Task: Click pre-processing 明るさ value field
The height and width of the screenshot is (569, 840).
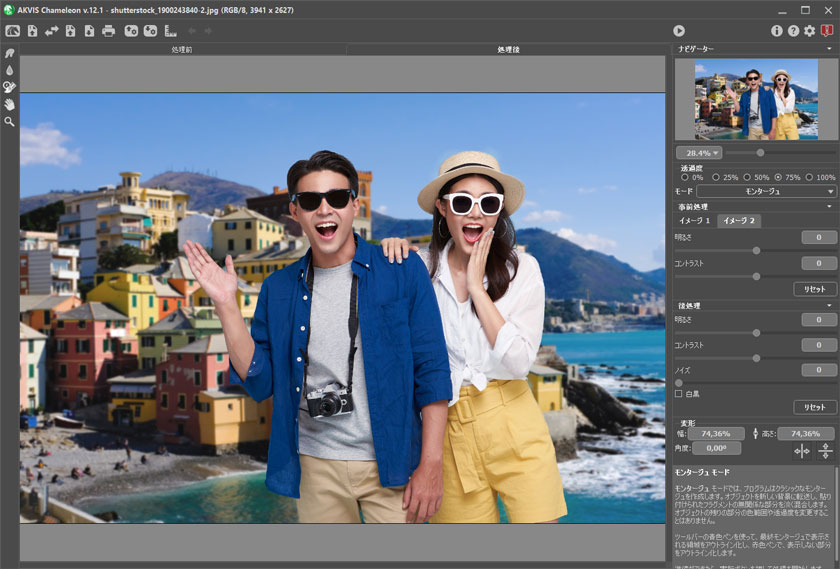Action: click(x=819, y=237)
